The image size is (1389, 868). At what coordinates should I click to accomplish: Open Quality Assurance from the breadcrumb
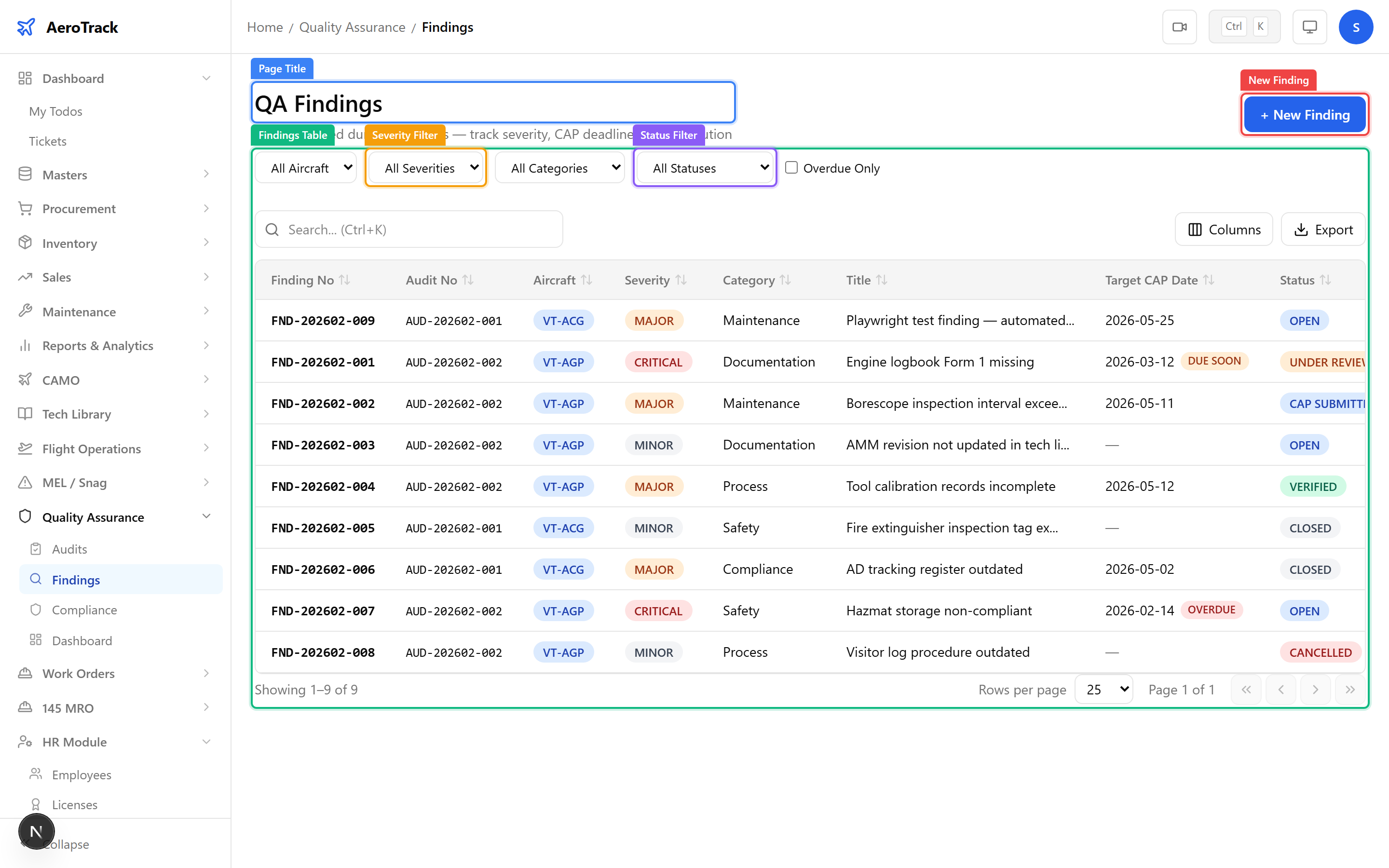353,27
